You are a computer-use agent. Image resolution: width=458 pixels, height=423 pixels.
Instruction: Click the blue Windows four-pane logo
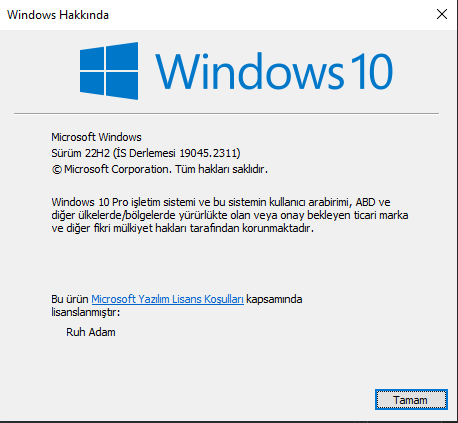coord(109,71)
